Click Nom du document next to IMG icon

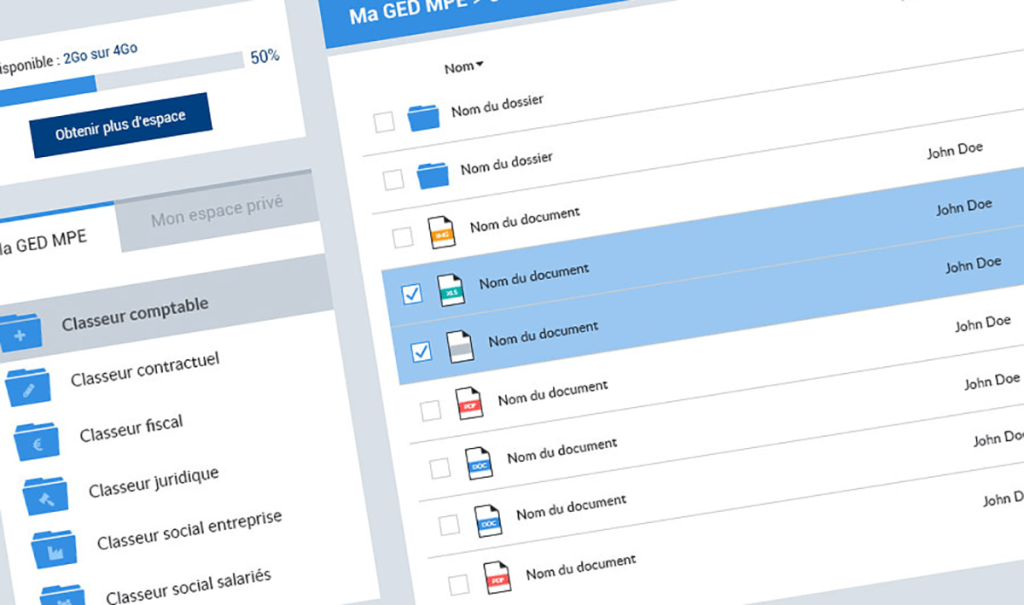click(524, 220)
